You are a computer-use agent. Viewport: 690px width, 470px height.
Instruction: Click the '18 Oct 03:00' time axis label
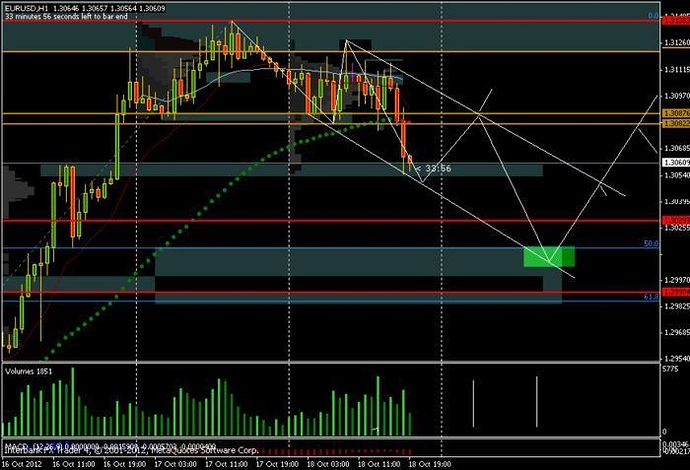point(328,464)
